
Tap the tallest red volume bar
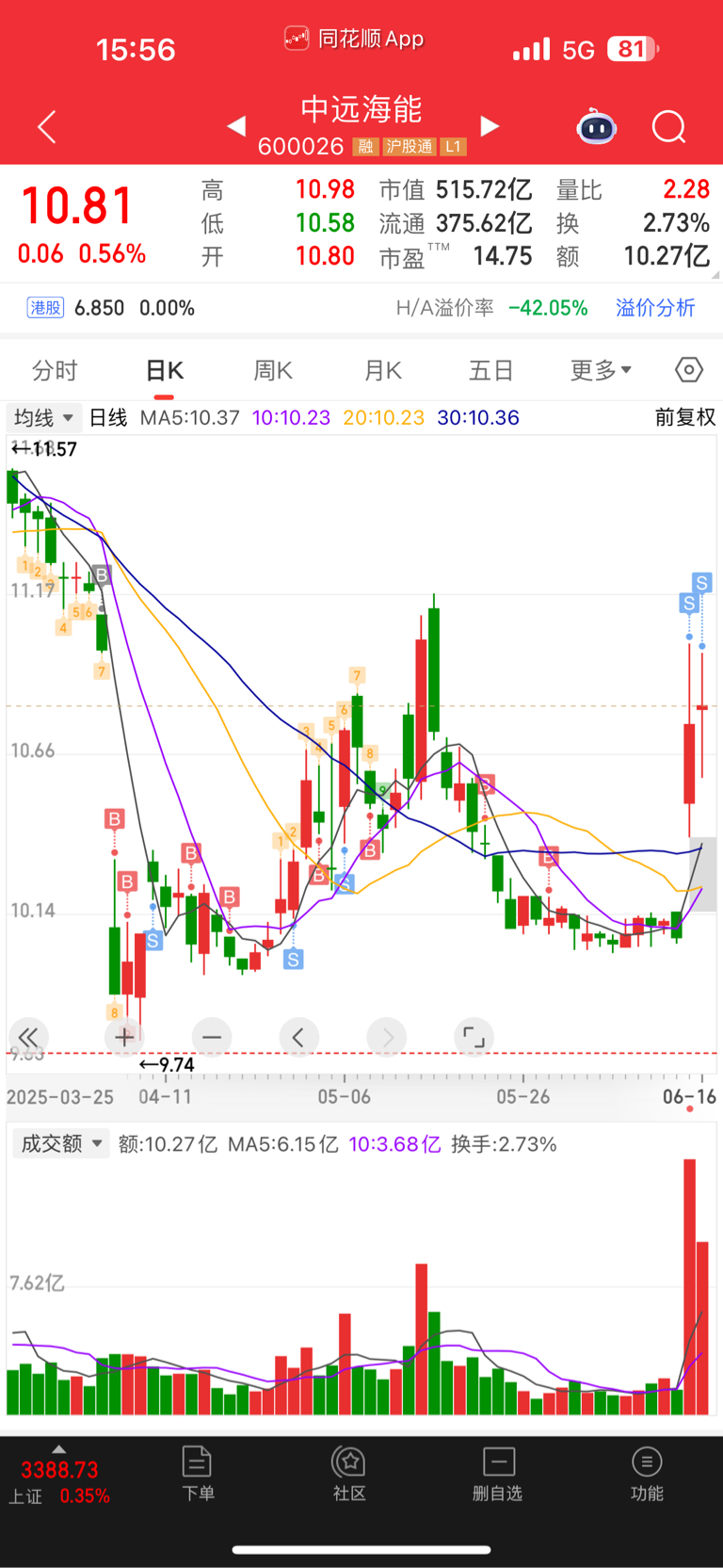(x=690, y=1286)
